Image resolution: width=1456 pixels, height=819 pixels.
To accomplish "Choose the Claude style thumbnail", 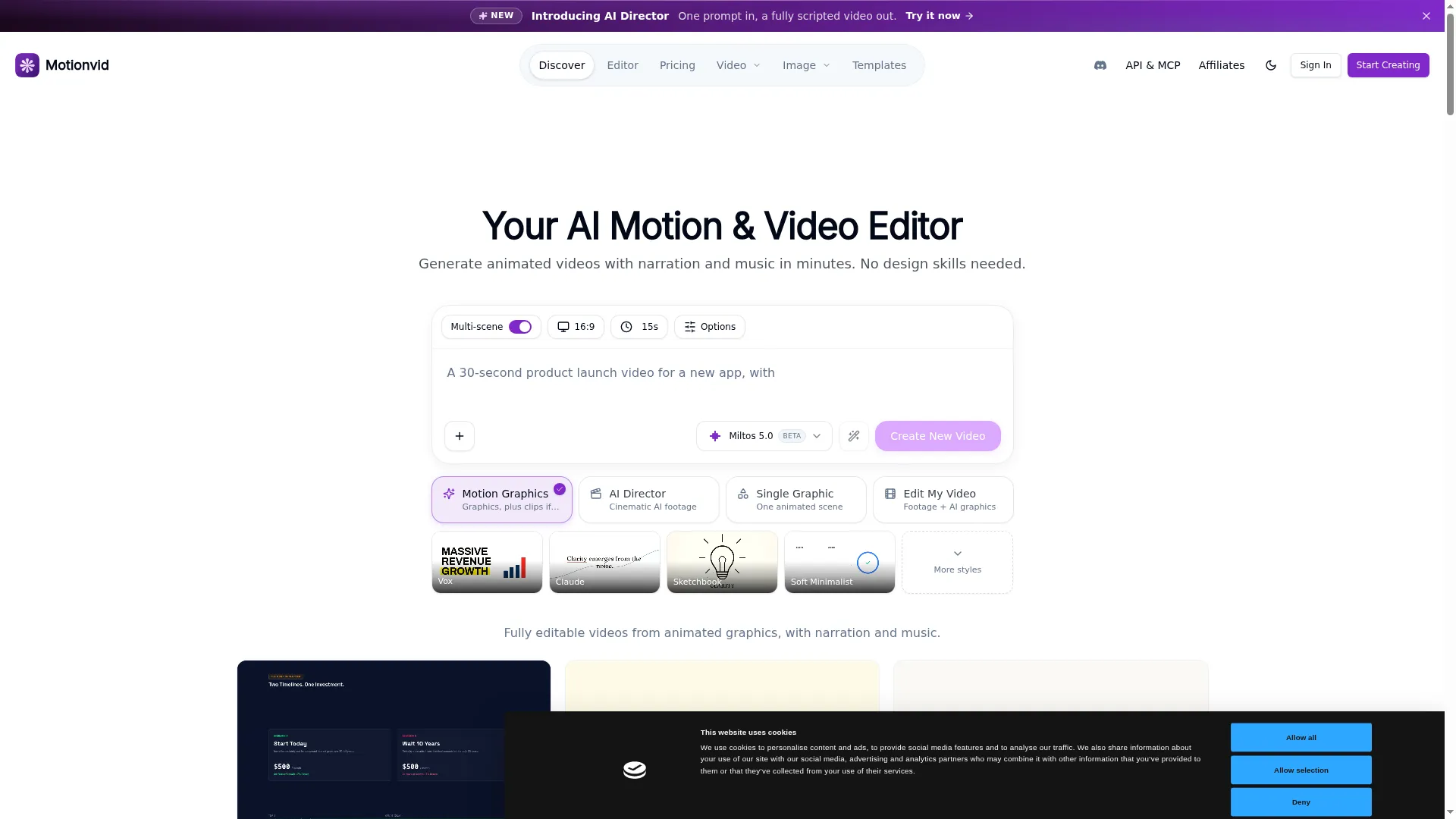I will coord(604,562).
